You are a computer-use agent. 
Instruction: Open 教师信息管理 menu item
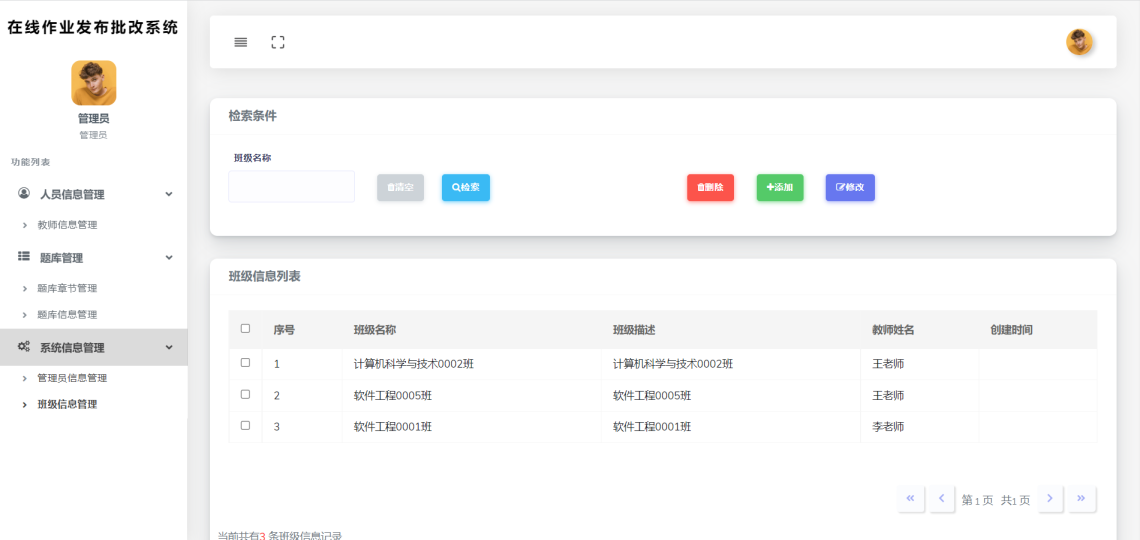pos(68,225)
